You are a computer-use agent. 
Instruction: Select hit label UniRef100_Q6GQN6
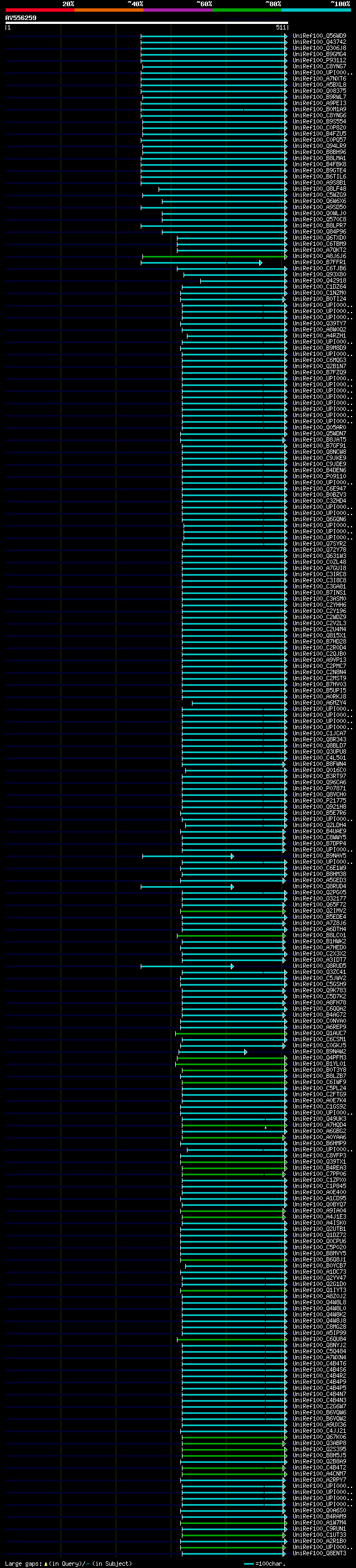319,519
